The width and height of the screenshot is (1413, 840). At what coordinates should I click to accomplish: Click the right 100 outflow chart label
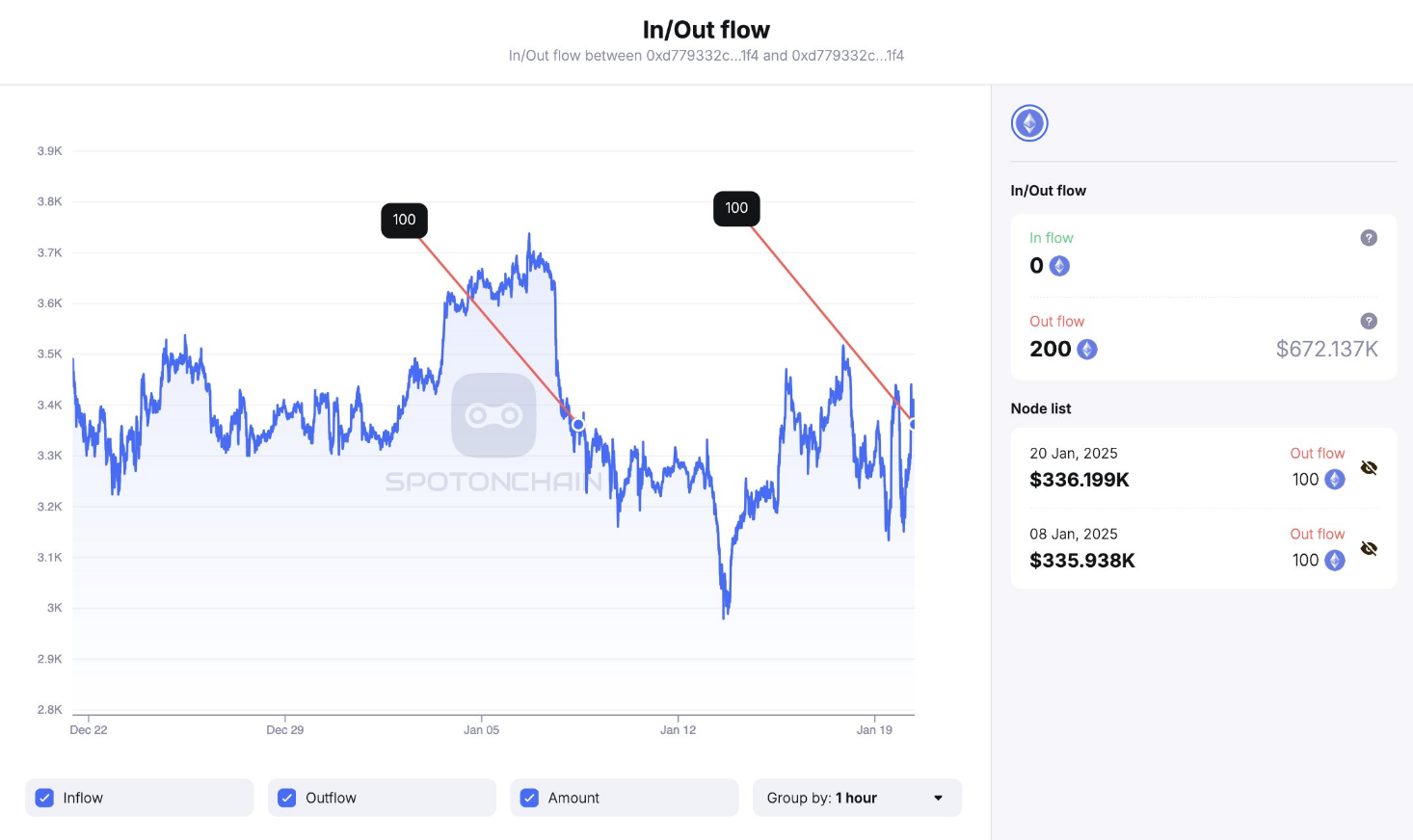click(x=736, y=208)
